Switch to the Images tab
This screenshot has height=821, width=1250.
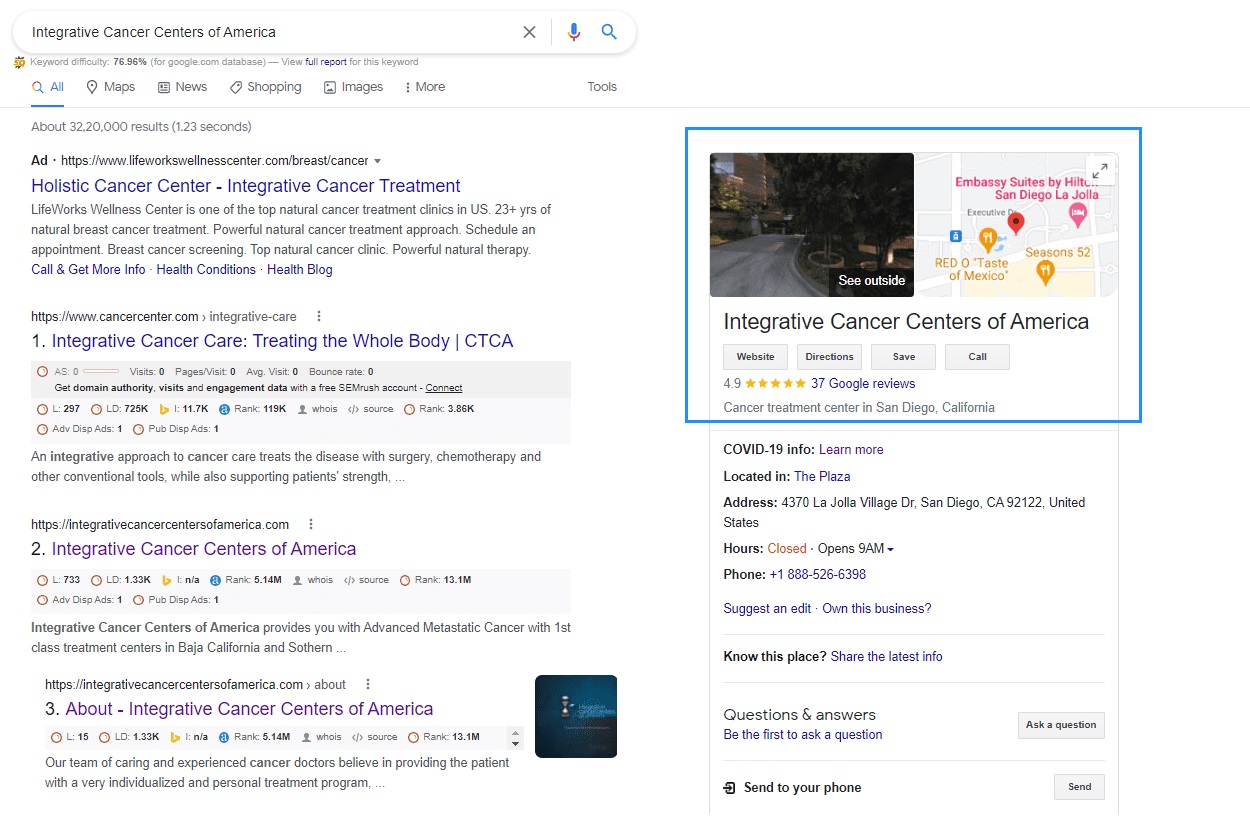click(x=354, y=87)
